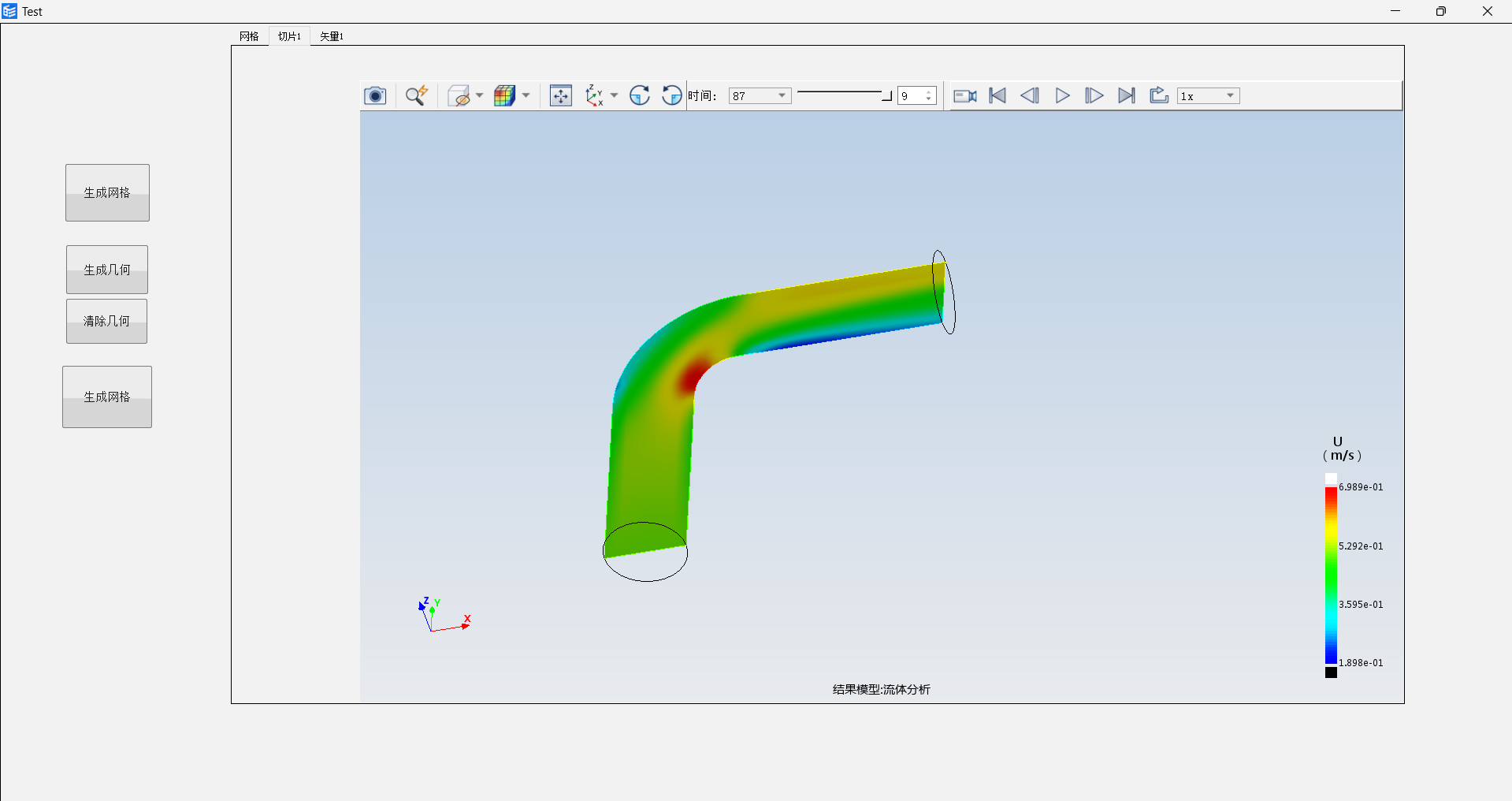Select the 切片1 tab
This screenshot has height=801, width=1512.
[289, 36]
